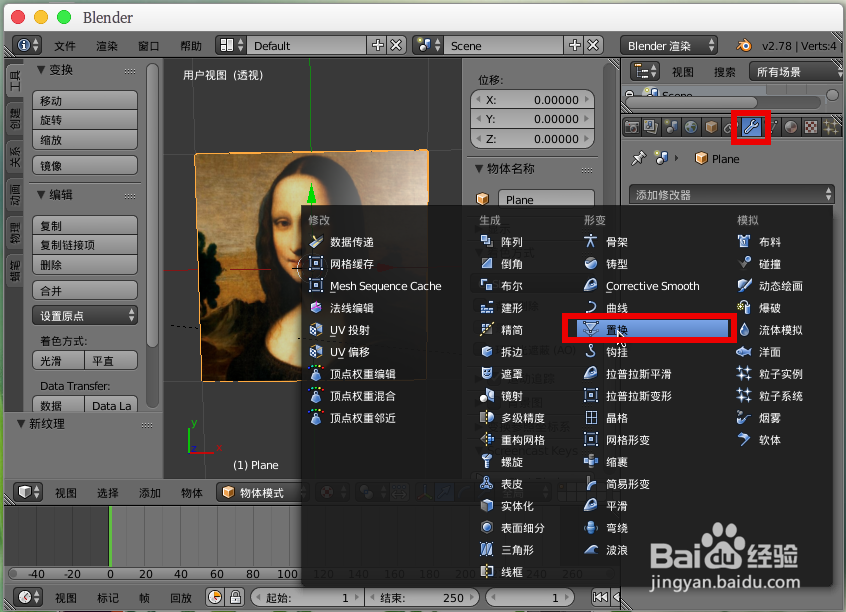Open the 添加修改器 add modifier dropdown
Viewport: 846px width, 612px height.
point(732,195)
